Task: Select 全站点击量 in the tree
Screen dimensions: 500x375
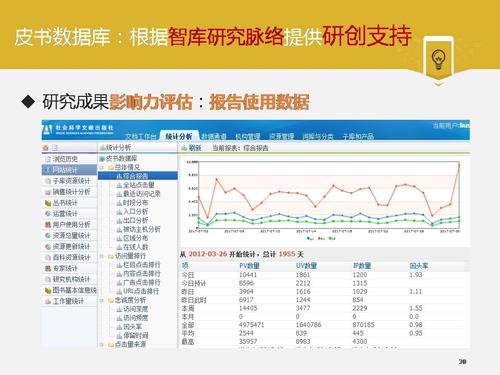Action: pyautogui.click(x=135, y=185)
